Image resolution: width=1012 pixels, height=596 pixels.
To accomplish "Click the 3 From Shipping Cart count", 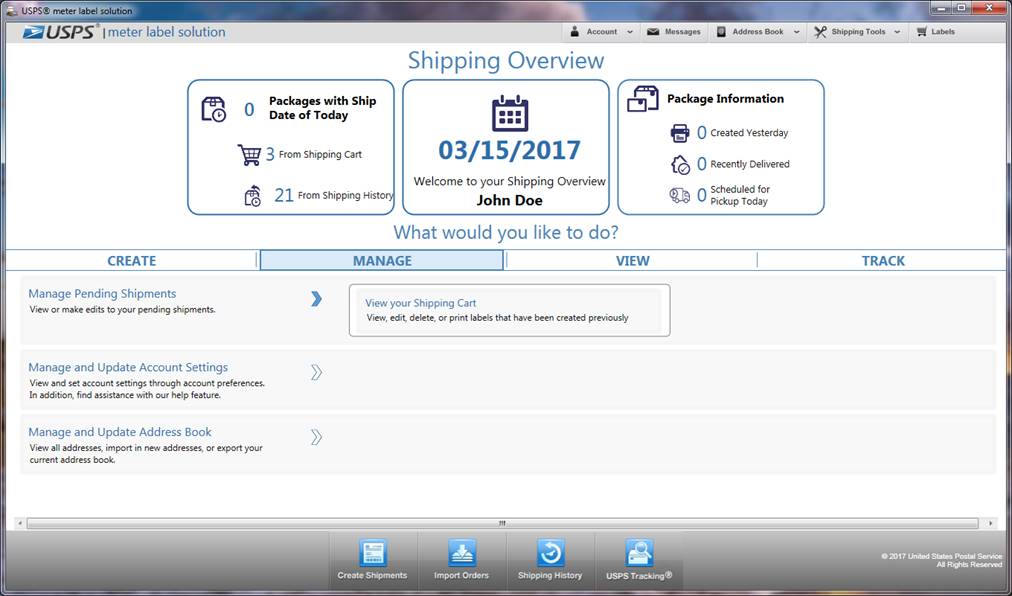I will point(270,154).
